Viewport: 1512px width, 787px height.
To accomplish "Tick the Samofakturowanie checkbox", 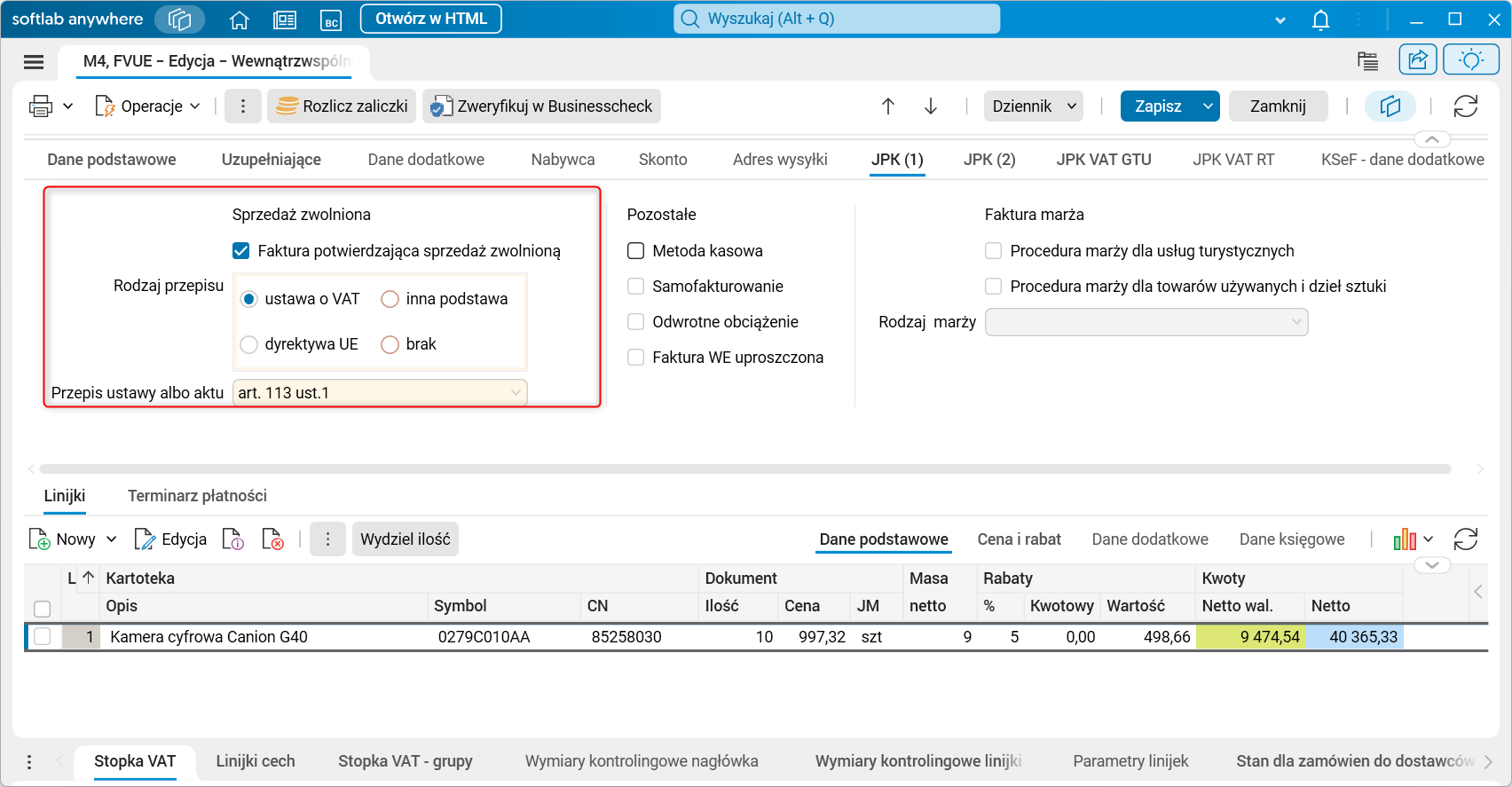I will [636, 287].
